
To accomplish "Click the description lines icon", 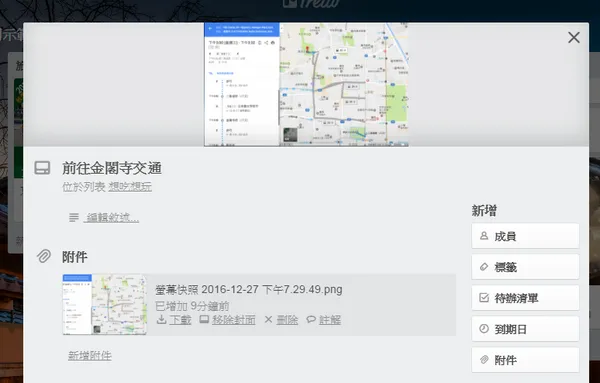I will (x=74, y=218).
